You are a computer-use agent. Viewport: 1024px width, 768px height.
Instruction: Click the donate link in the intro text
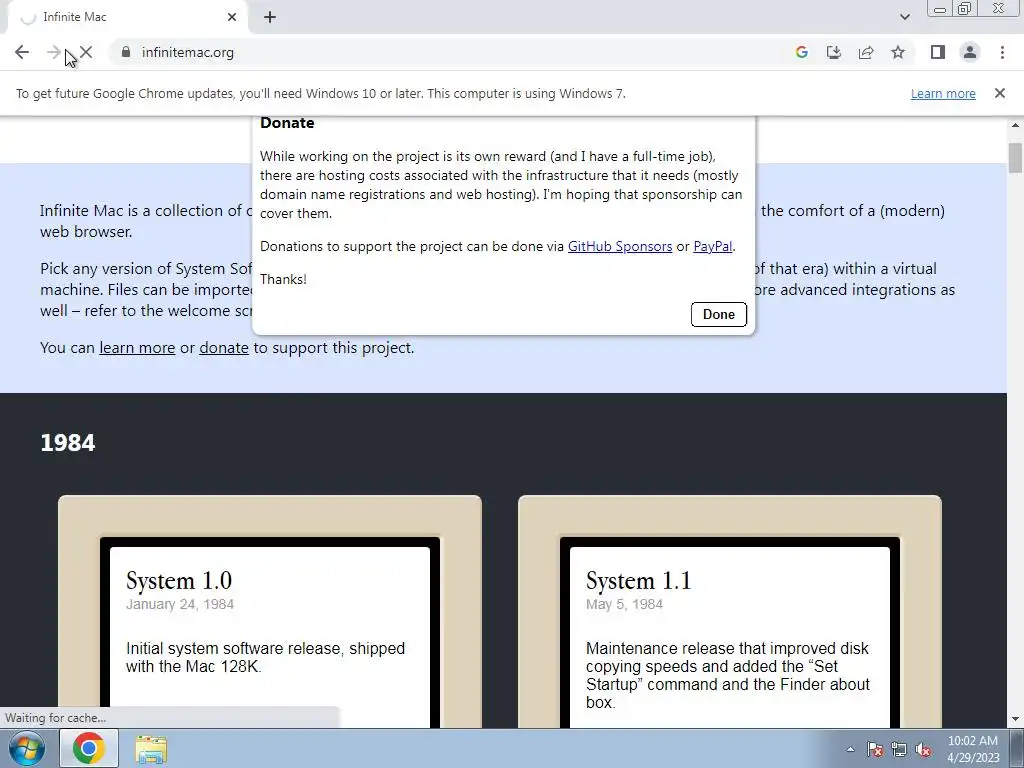[x=224, y=347]
